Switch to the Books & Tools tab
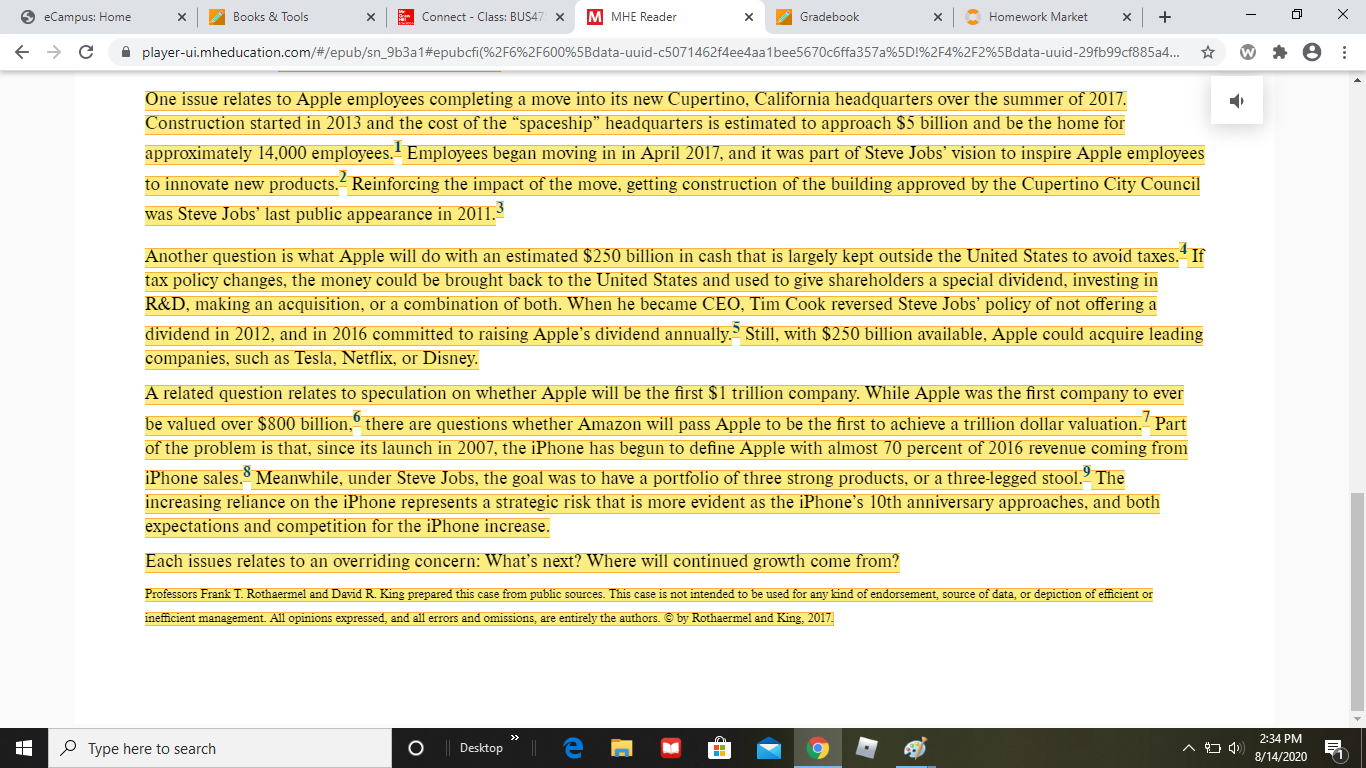The image size is (1366, 768). pyautogui.click(x=290, y=17)
